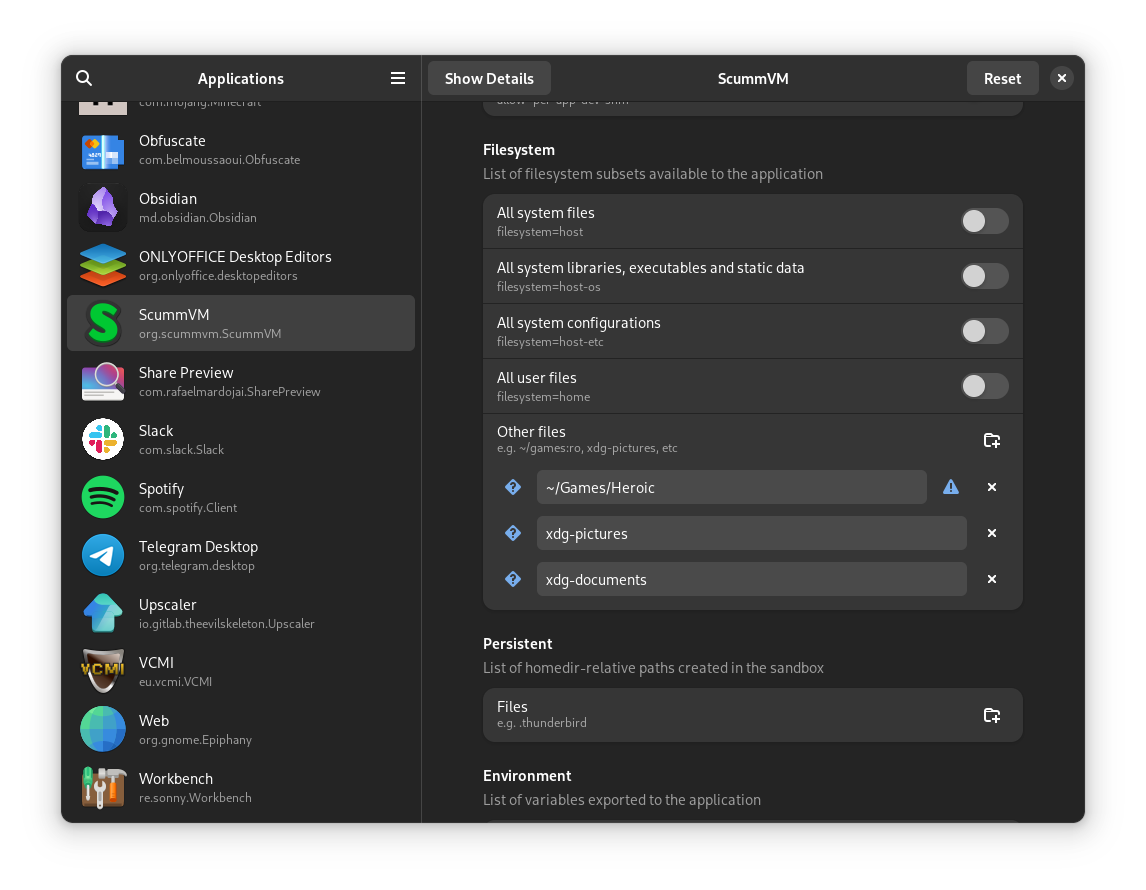The height and width of the screenshot is (890, 1146).
Task: Select the ONLYOFFICE Desktop Editors icon
Action: click(x=103, y=265)
